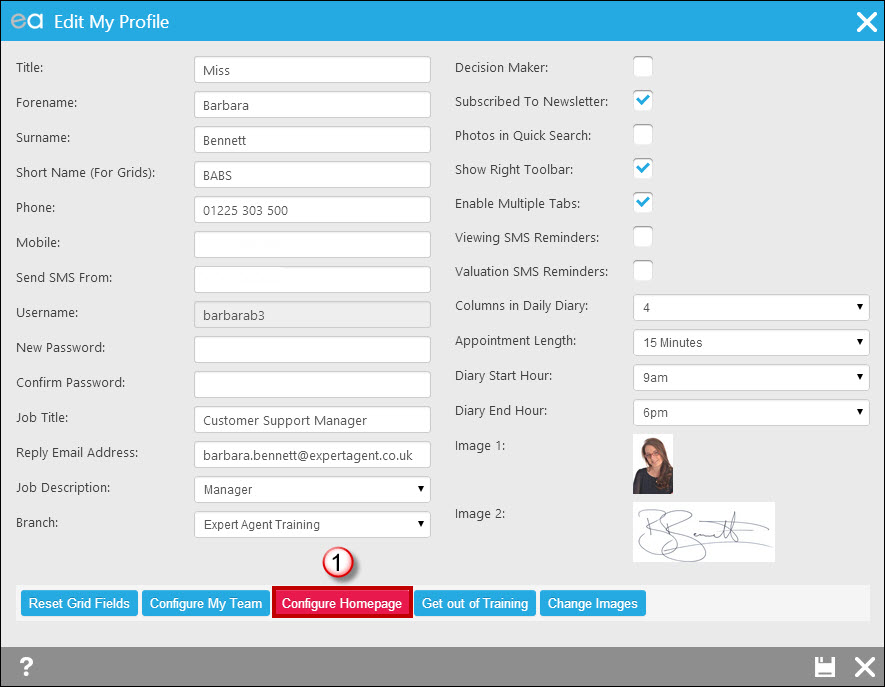This screenshot has width=885, height=687.
Task: Click the help question mark icon
Action: (26, 667)
